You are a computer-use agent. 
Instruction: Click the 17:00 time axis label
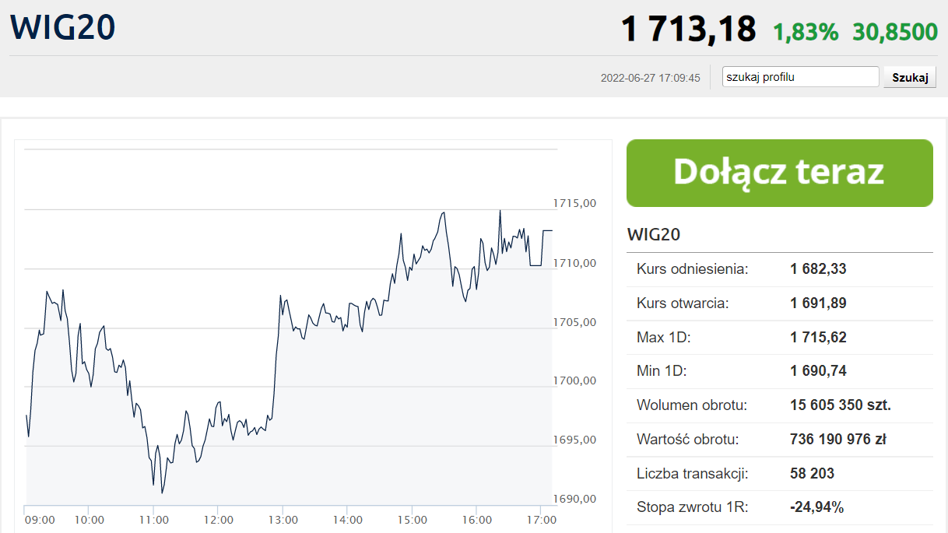click(x=542, y=520)
